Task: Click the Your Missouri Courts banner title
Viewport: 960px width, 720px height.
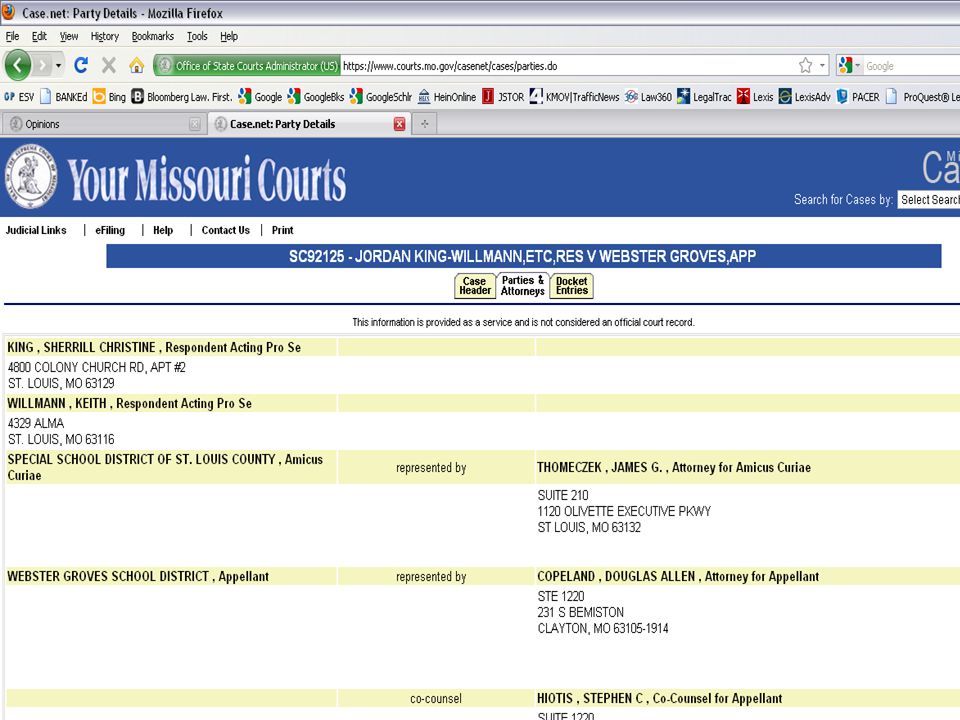Action: [x=207, y=179]
